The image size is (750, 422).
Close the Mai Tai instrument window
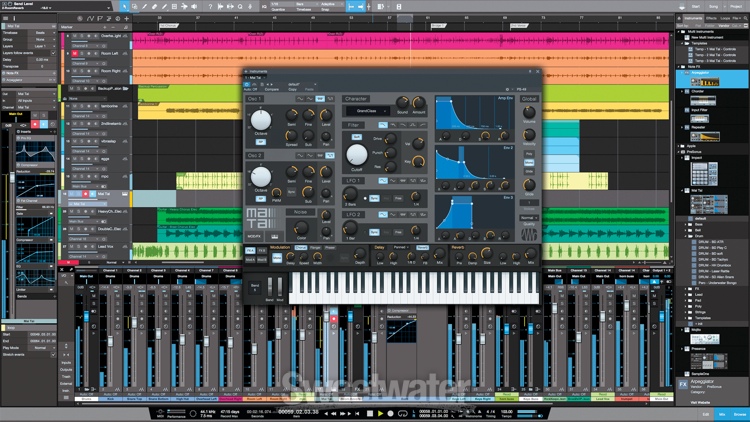coord(536,73)
